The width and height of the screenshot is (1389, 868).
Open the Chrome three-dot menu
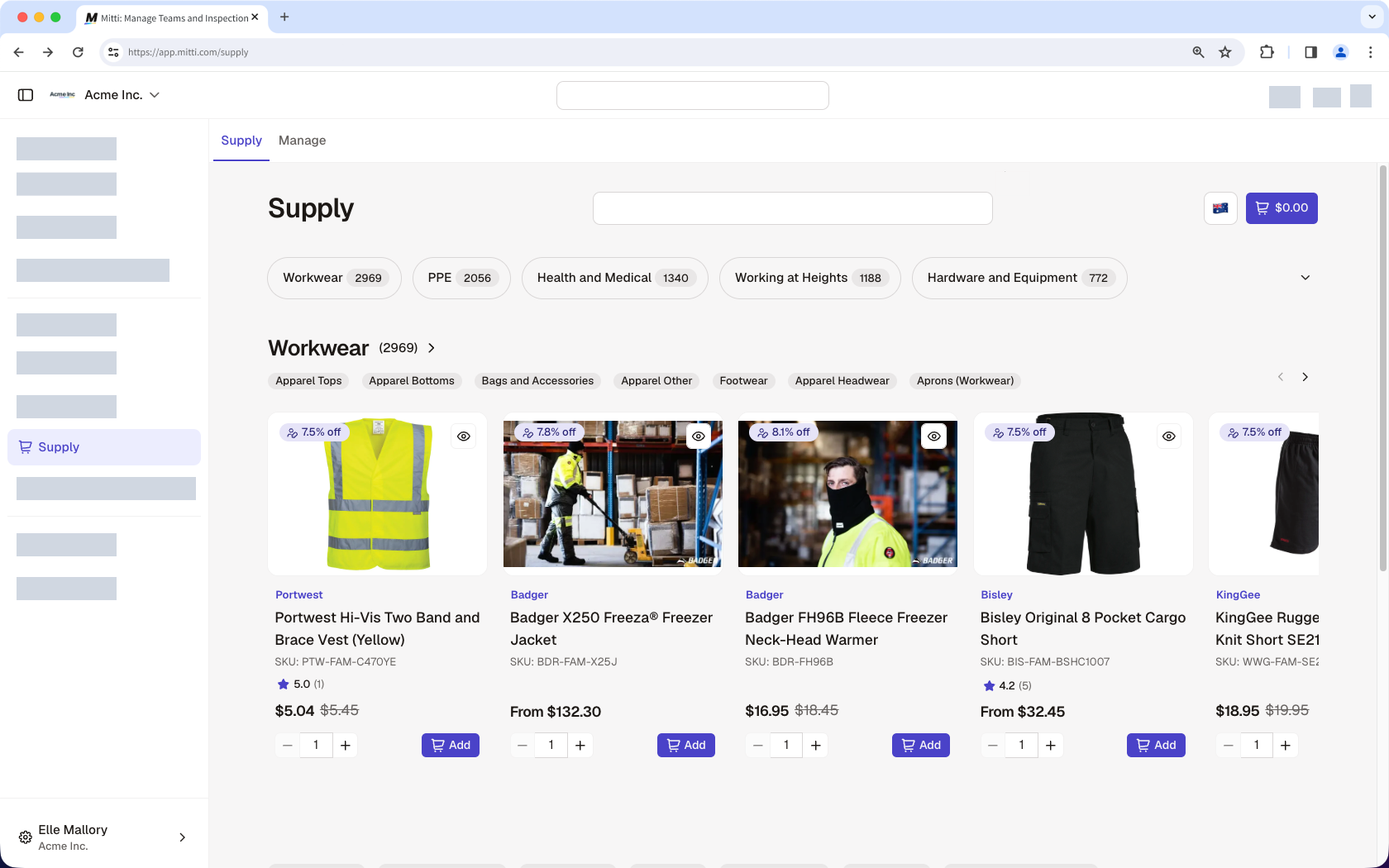(1371, 52)
